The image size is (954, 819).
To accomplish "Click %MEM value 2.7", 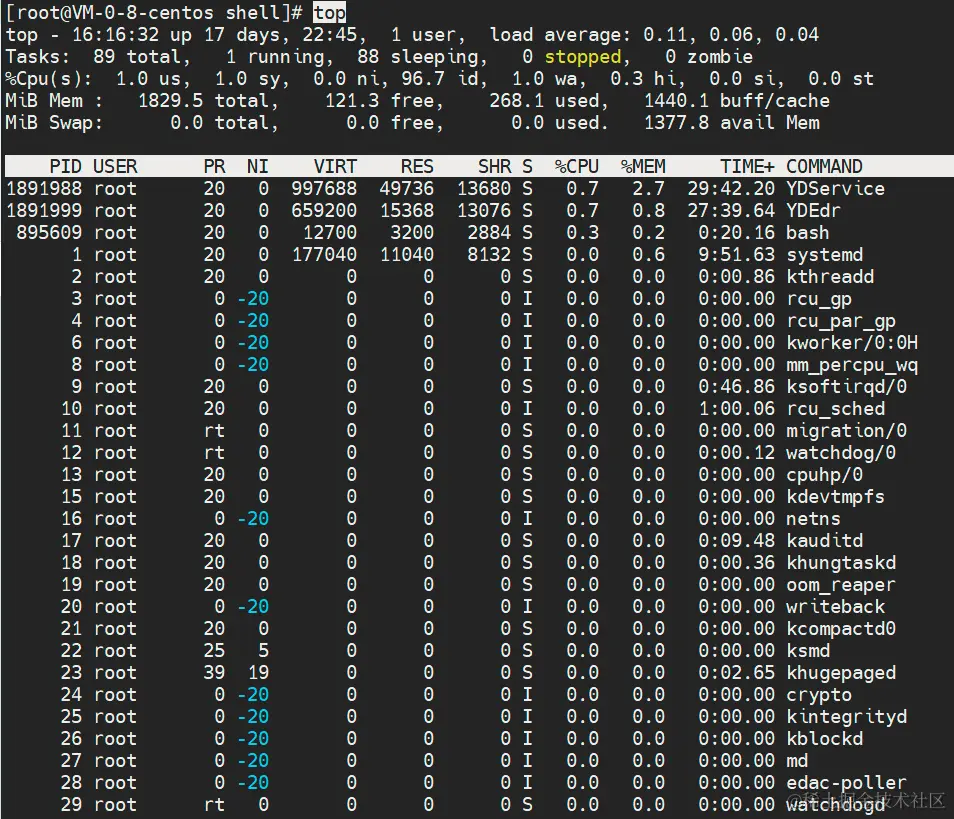I will pyautogui.click(x=648, y=189).
